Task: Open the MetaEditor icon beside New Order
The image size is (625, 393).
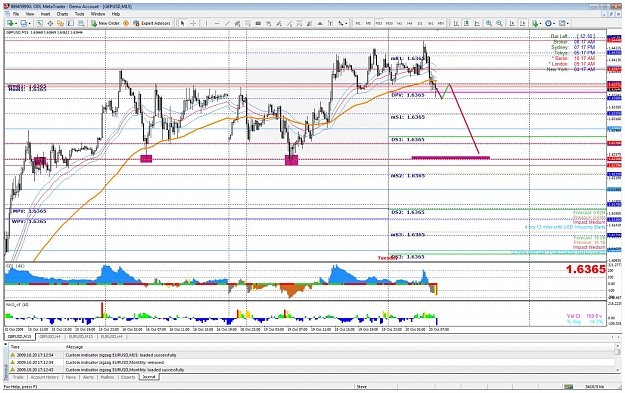Action: click(126, 23)
